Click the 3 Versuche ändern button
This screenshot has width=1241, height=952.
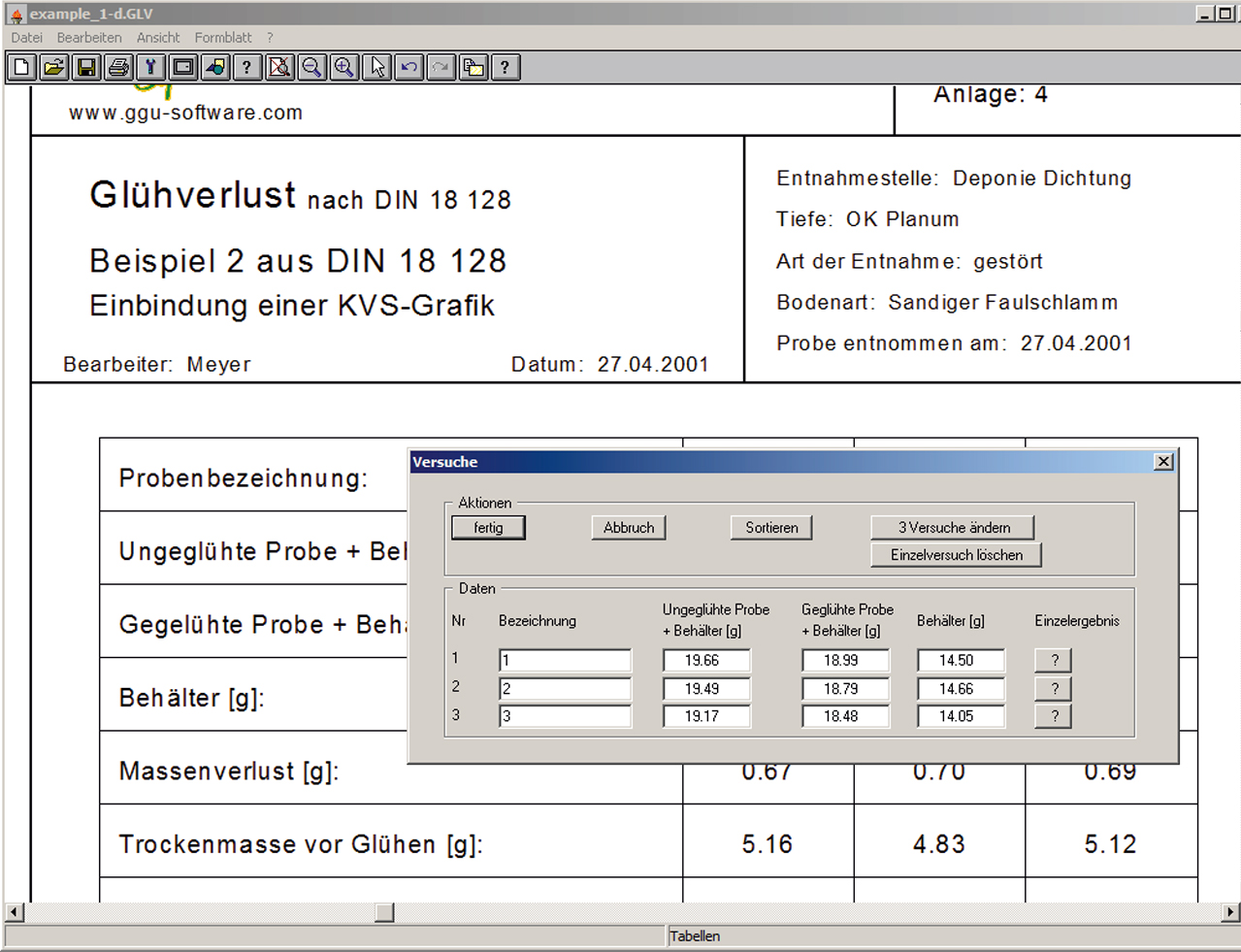click(953, 528)
